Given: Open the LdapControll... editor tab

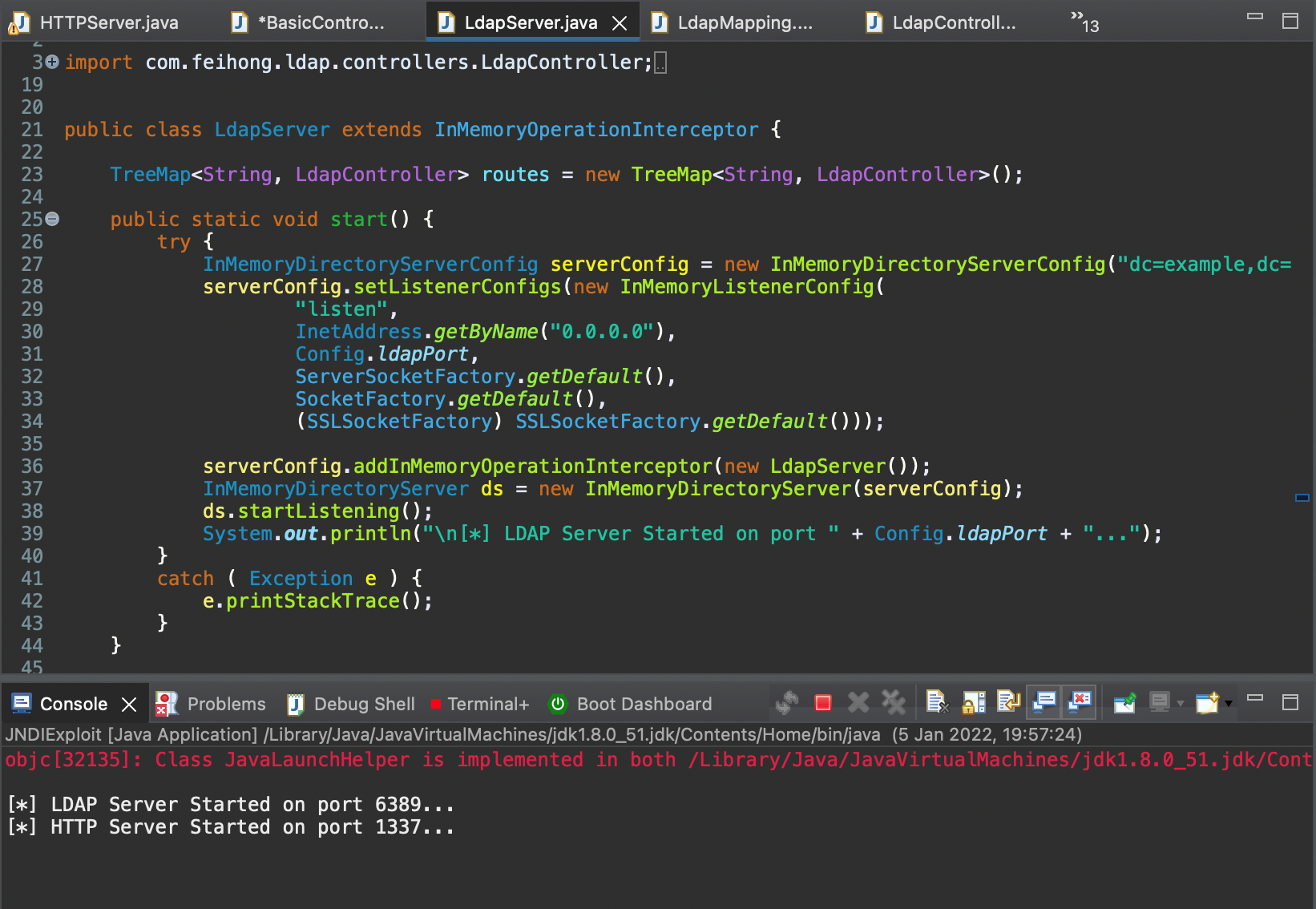Looking at the screenshot, I should tap(941, 22).
